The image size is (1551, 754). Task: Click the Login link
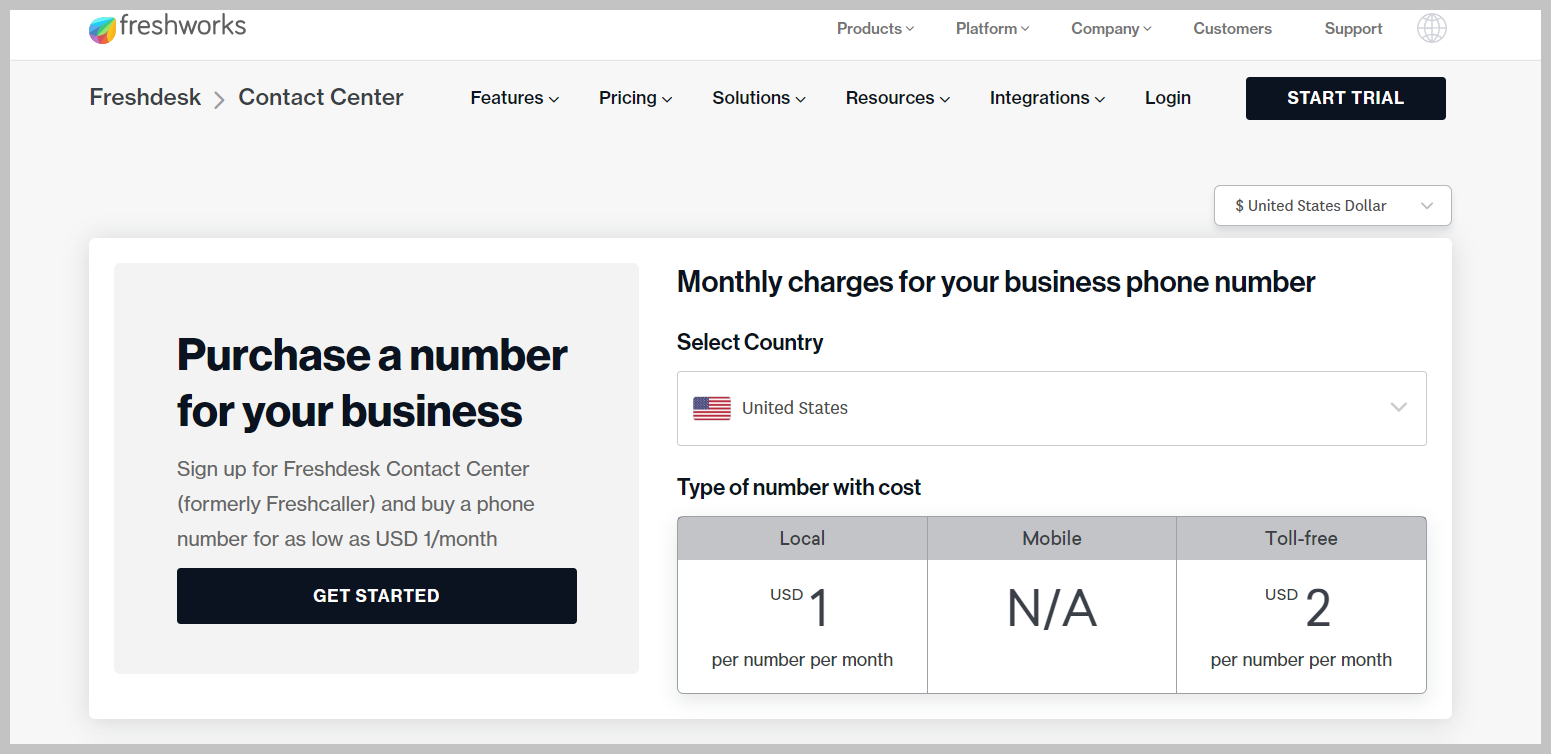(x=1167, y=98)
